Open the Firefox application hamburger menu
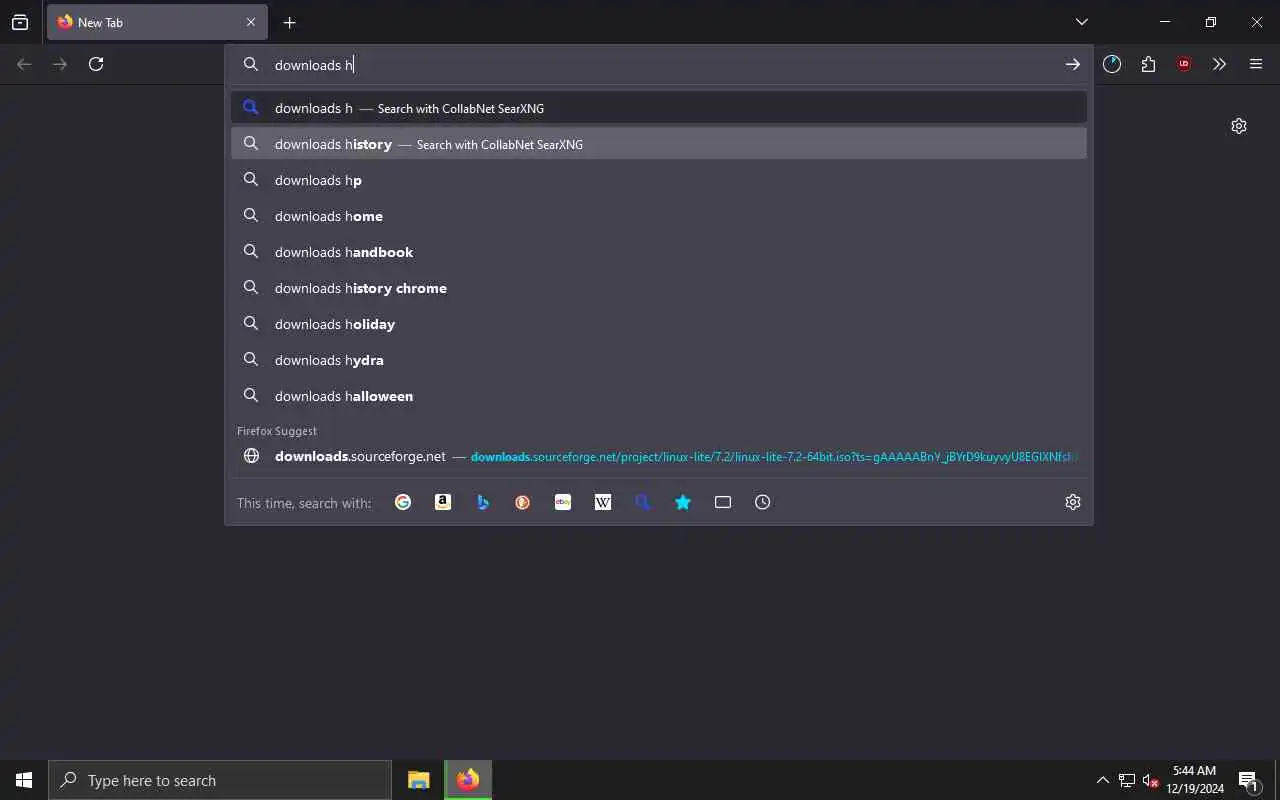Viewport: 1280px width, 800px height. pyautogui.click(x=1256, y=64)
